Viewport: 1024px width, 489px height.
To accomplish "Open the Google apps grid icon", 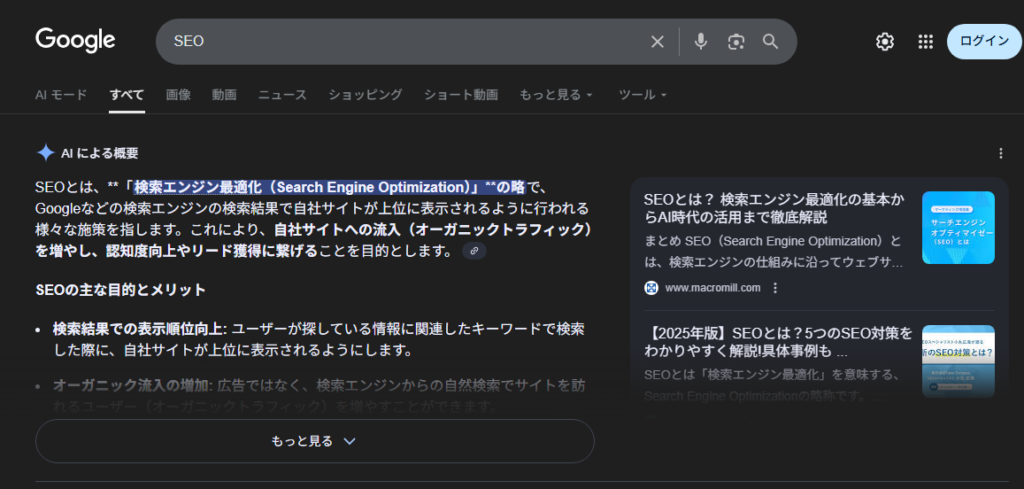I will pos(925,42).
